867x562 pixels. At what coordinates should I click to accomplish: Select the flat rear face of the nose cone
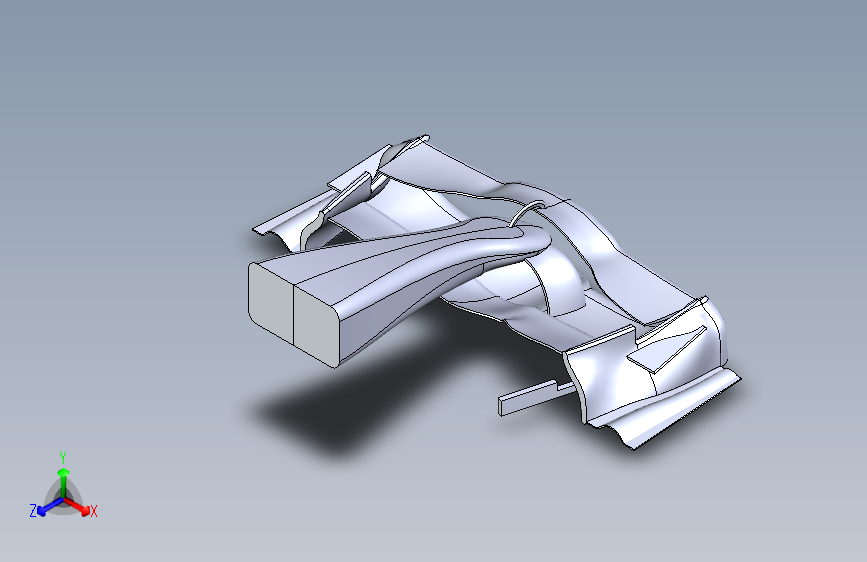[x=293, y=313]
